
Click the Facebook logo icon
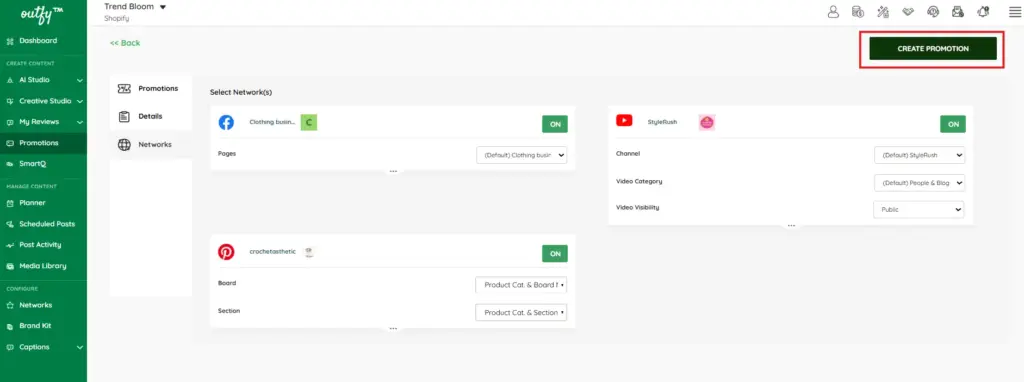coord(226,122)
